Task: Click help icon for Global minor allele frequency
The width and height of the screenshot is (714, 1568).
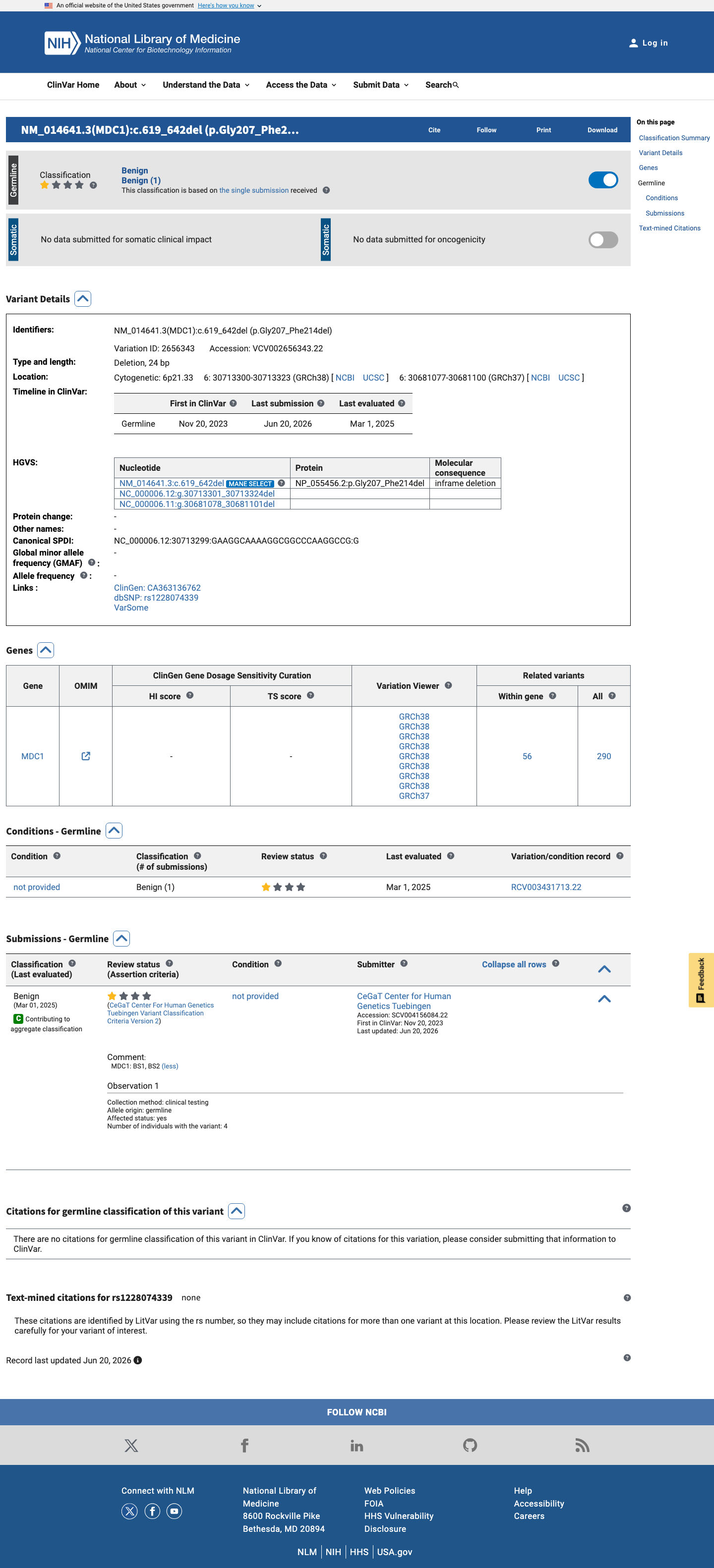Action: coord(91,563)
